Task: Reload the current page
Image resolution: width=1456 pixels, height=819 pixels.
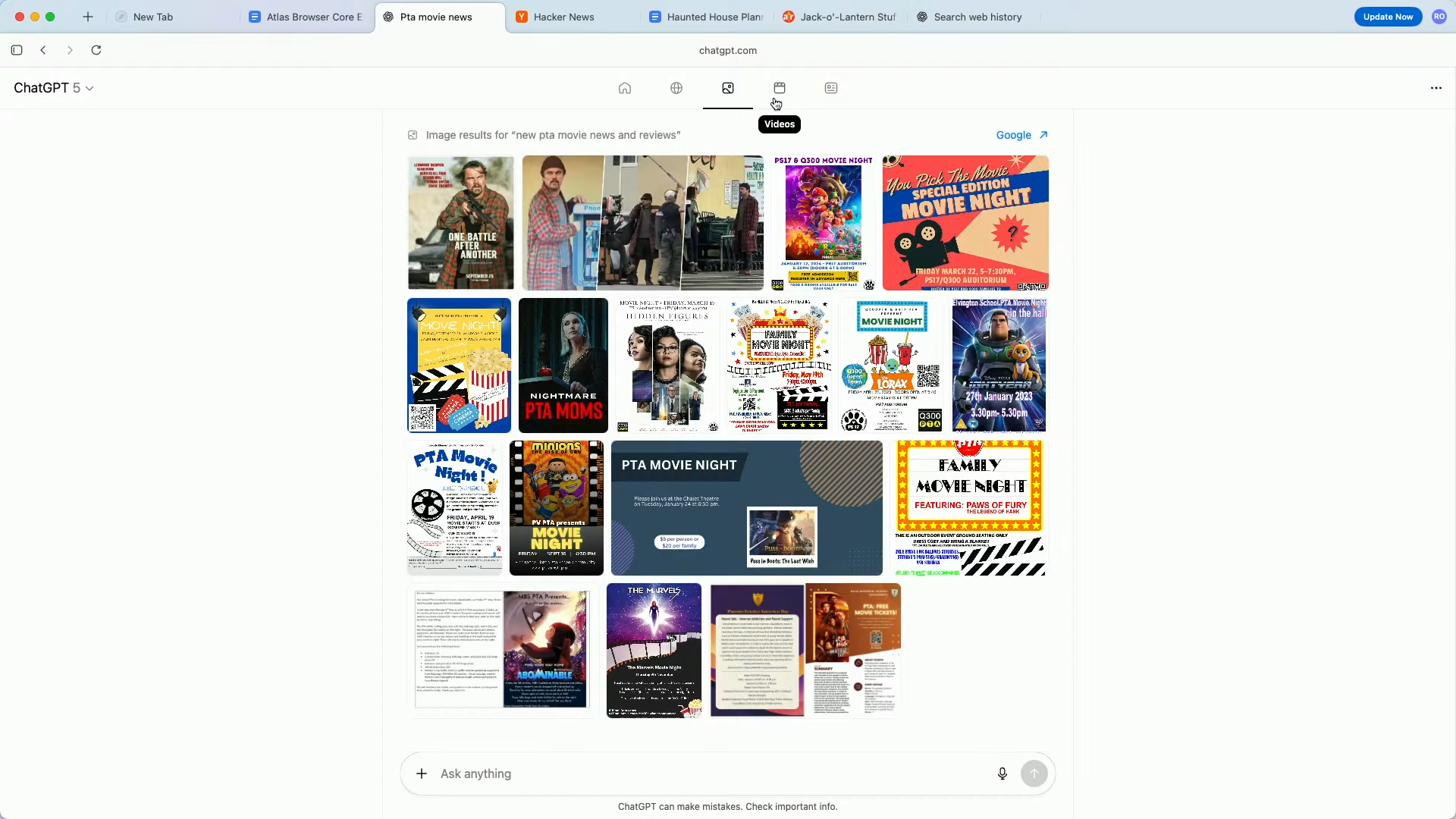Action: tap(96, 50)
